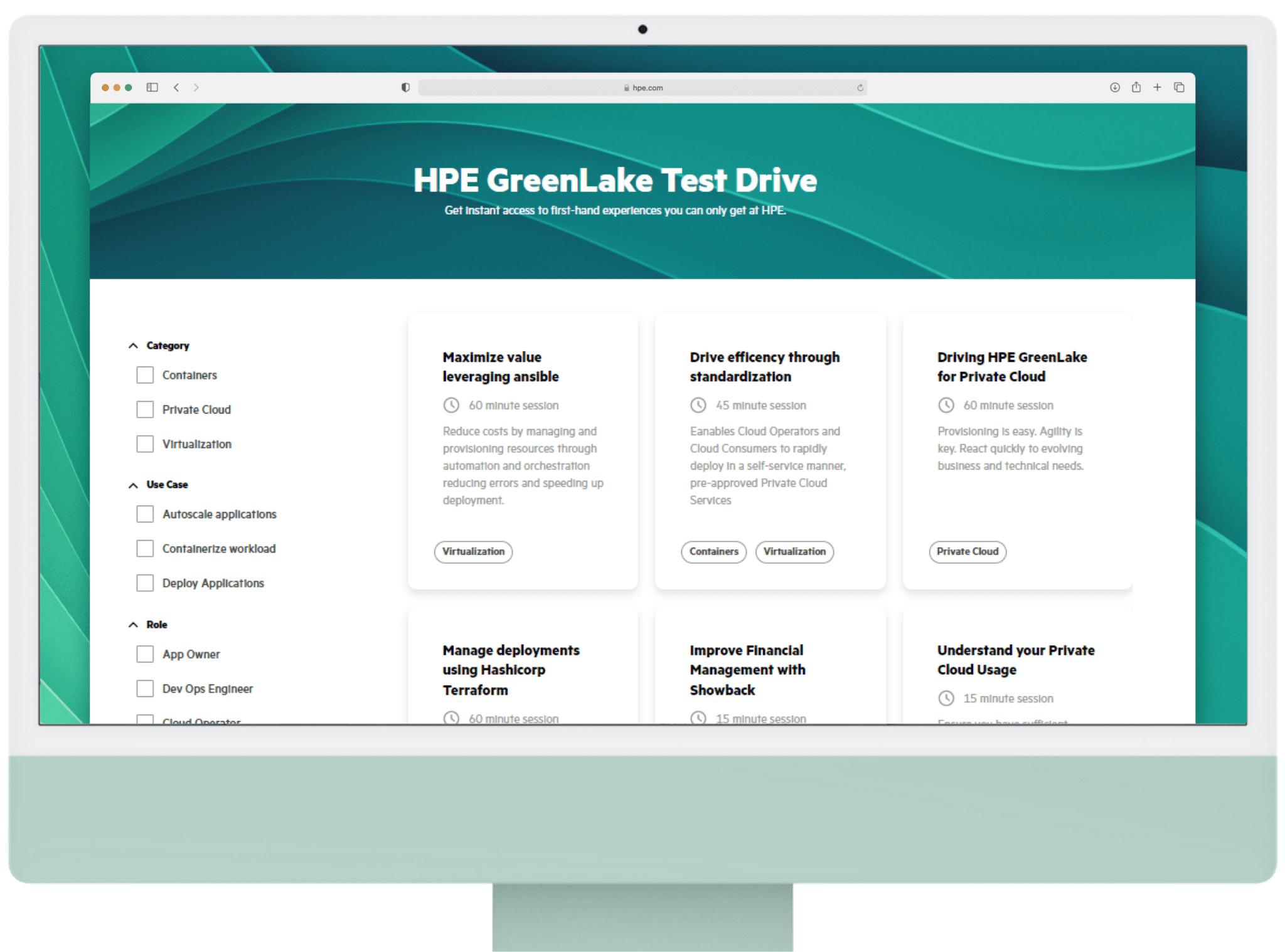Collapse the Use Case section
Viewport: 1285px width, 952px height.
(132, 484)
